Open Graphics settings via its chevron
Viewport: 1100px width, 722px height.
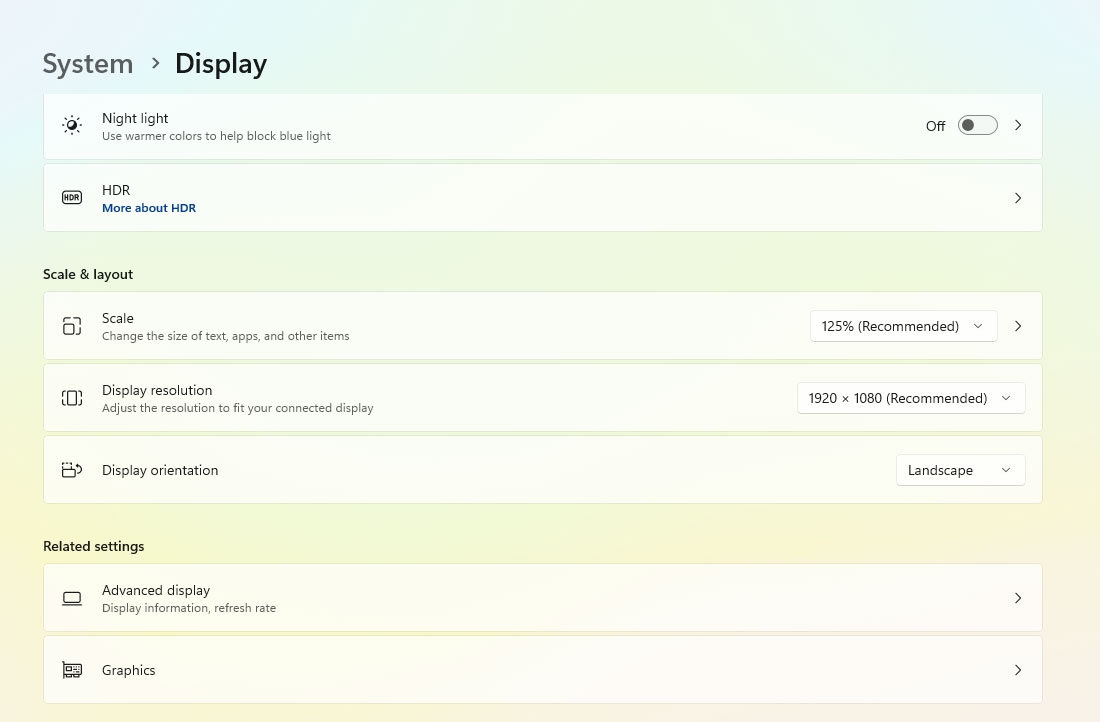click(1018, 670)
